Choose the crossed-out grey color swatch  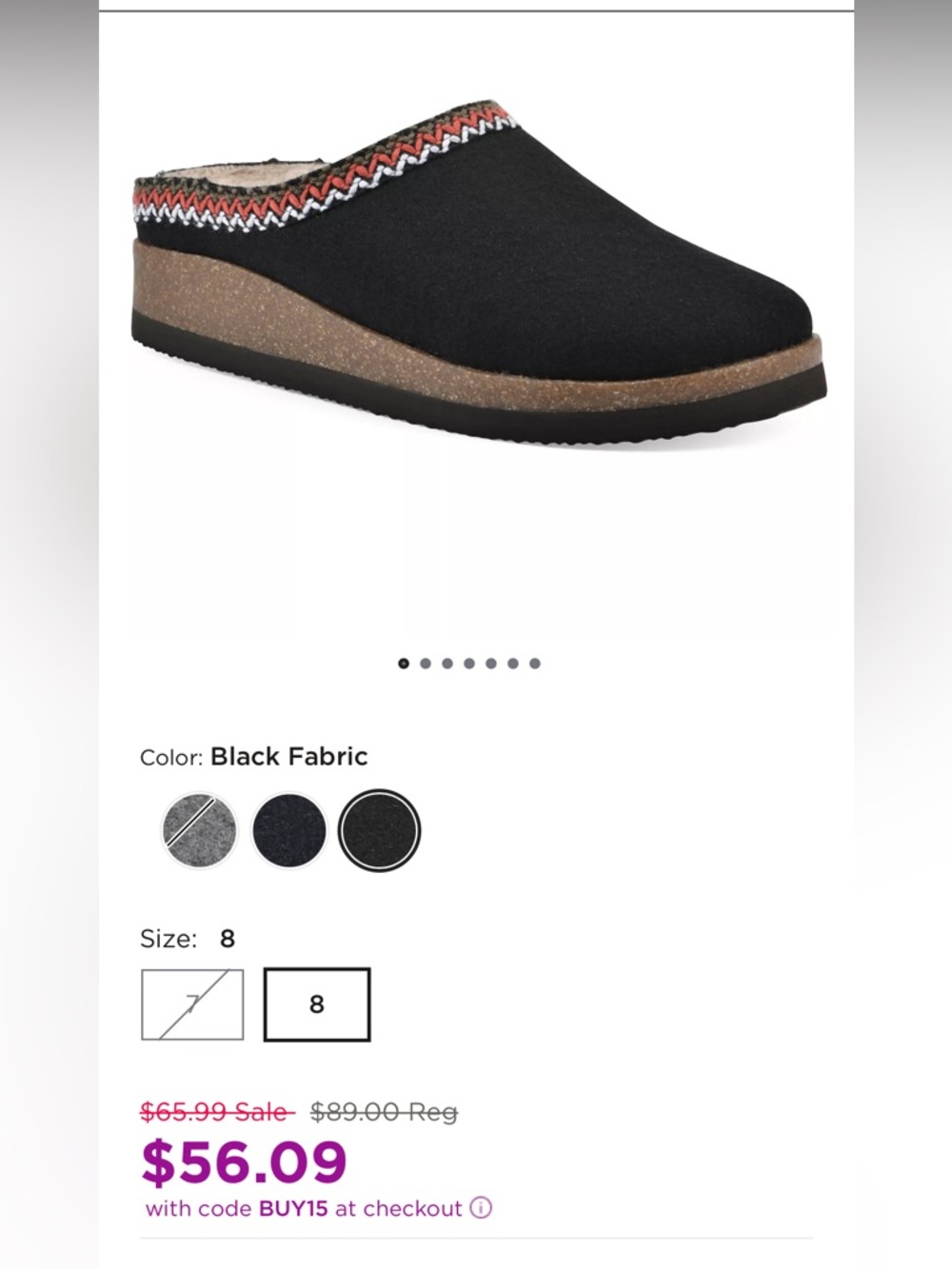click(x=200, y=831)
